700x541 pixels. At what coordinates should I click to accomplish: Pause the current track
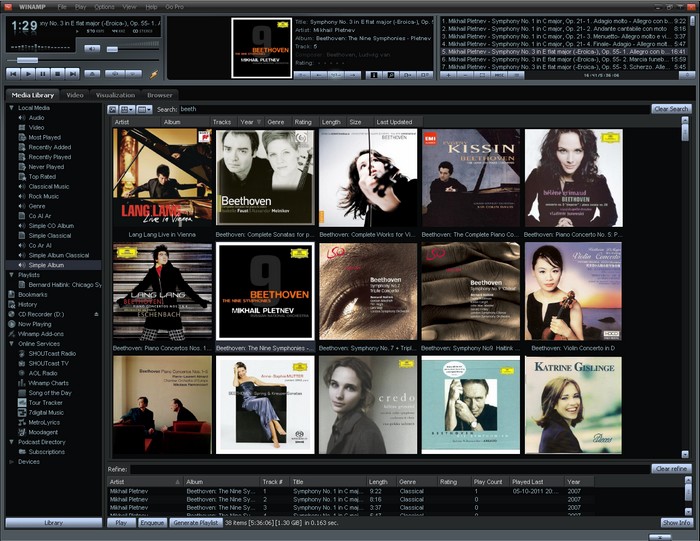pos(43,74)
